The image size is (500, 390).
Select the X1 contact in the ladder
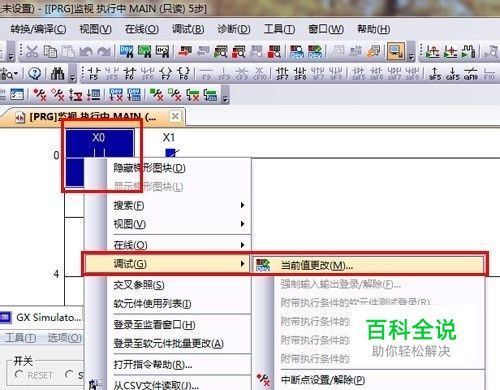tap(170, 145)
